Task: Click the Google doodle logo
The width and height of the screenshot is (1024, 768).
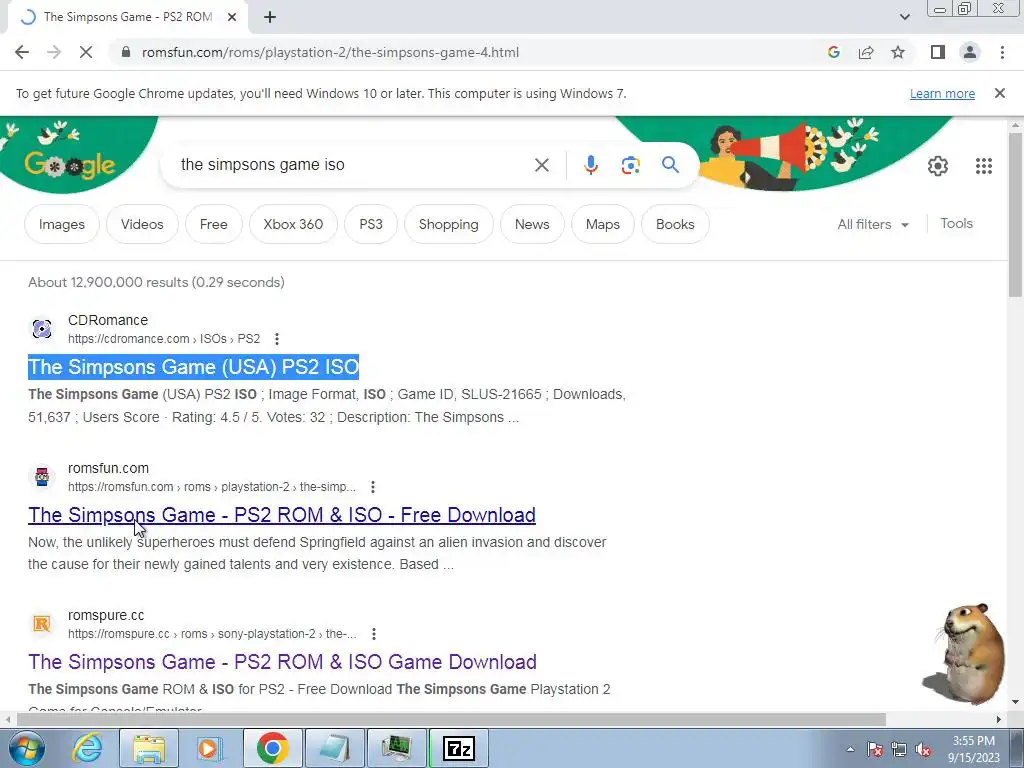Action: coord(70,163)
